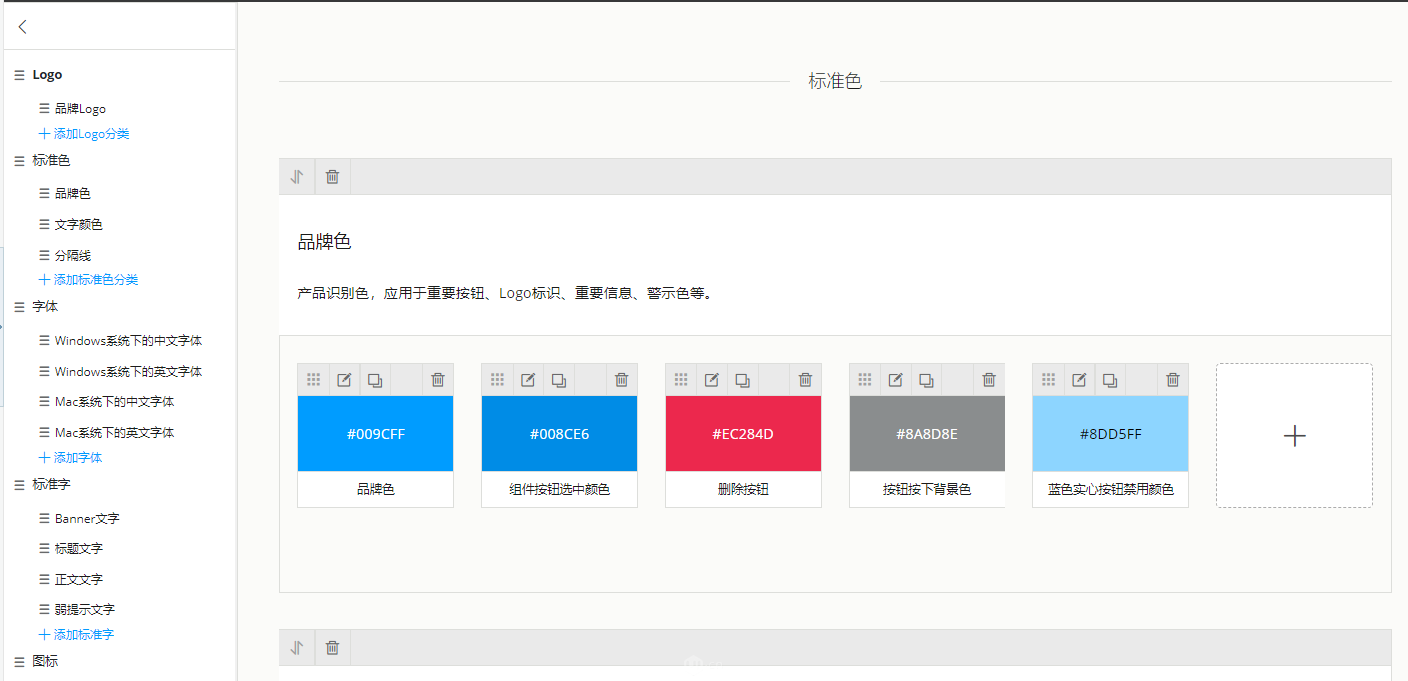1408x681 pixels.
Task: Click the #009CFF blue swatch
Action: 375,434
